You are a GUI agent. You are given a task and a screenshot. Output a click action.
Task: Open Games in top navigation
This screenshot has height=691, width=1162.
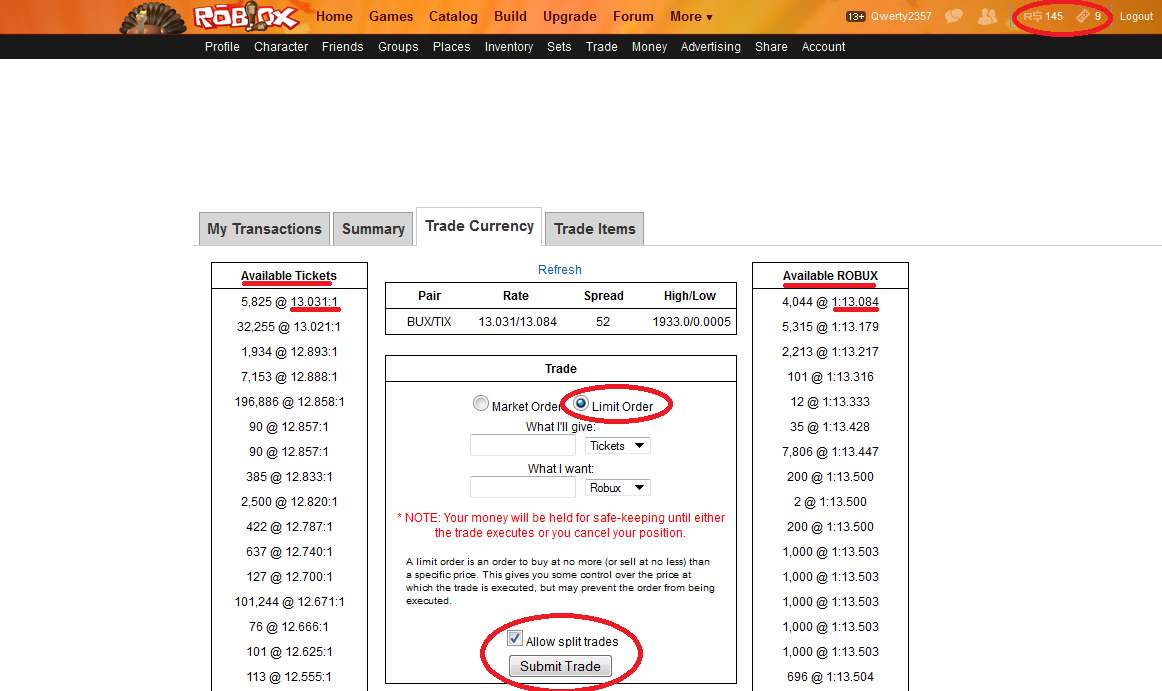pos(391,16)
